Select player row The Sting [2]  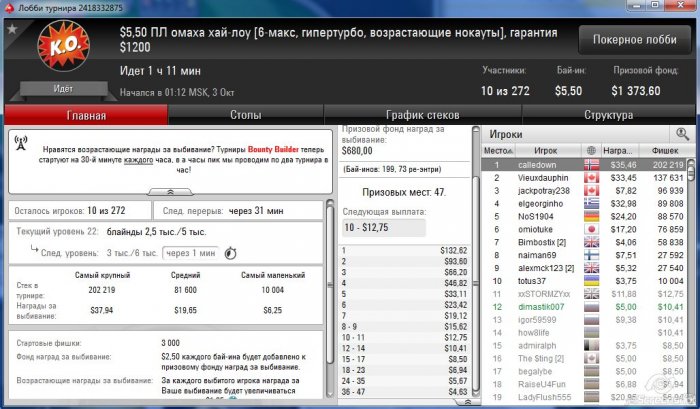coord(584,359)
